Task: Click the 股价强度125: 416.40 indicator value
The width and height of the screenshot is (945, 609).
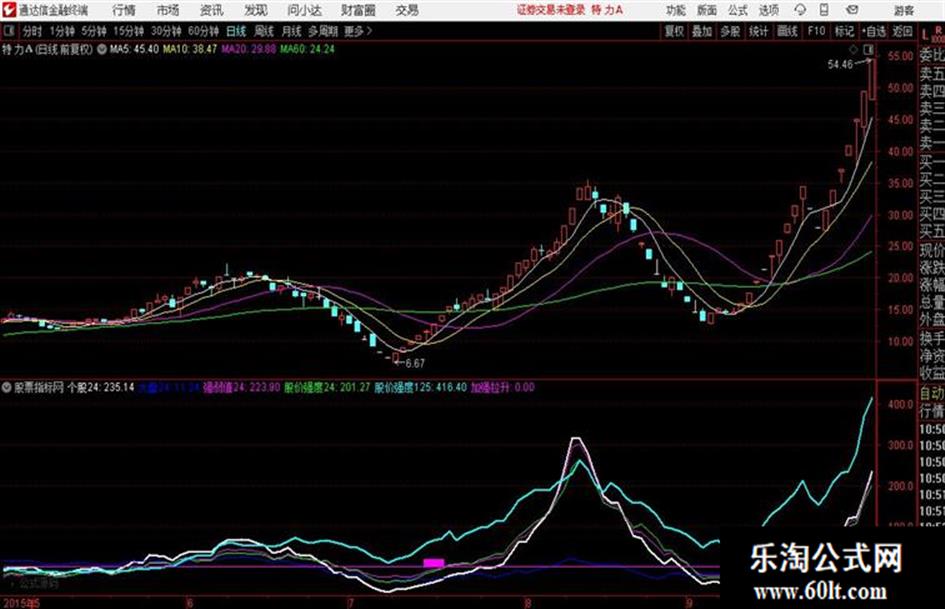Action: click(421, 388)
